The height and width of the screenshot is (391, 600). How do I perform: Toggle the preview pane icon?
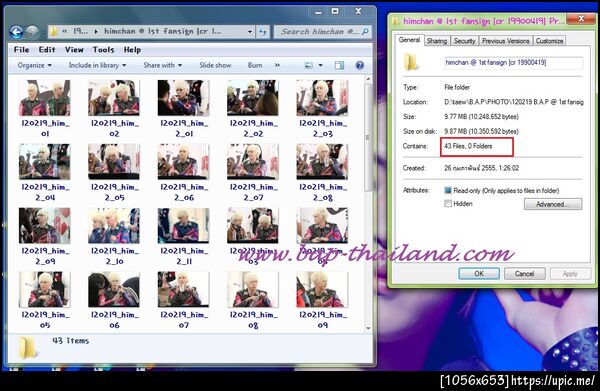339,65
